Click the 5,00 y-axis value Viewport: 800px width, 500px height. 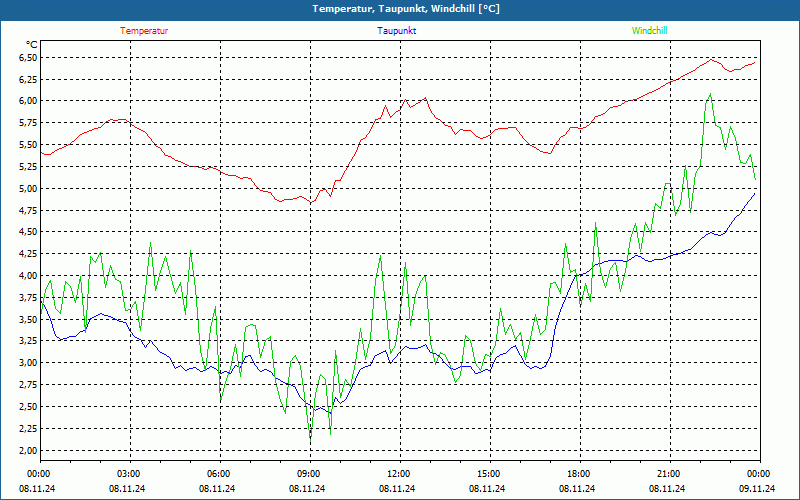(28, 189)
